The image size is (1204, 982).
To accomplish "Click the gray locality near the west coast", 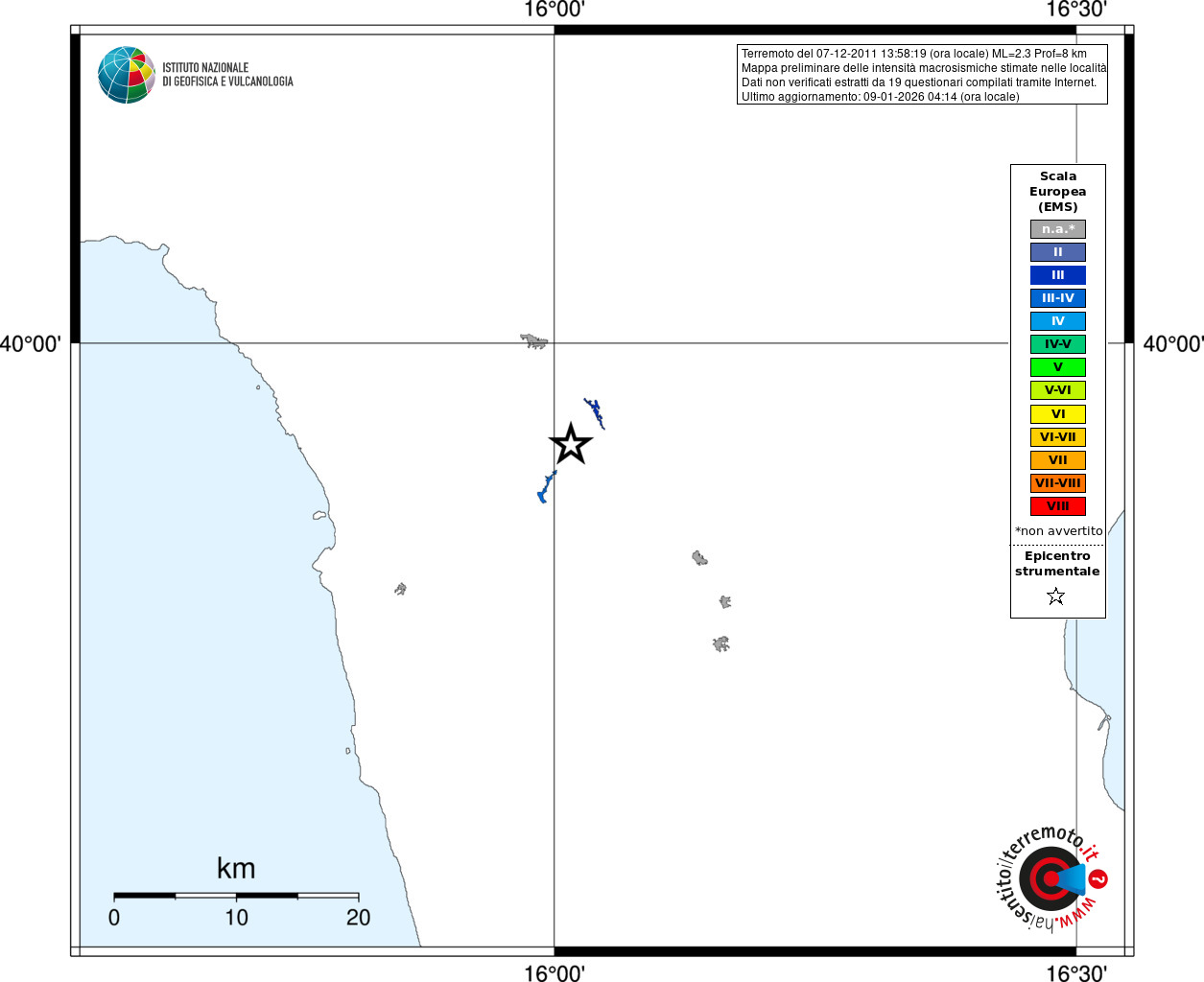I will pos(400,589).
